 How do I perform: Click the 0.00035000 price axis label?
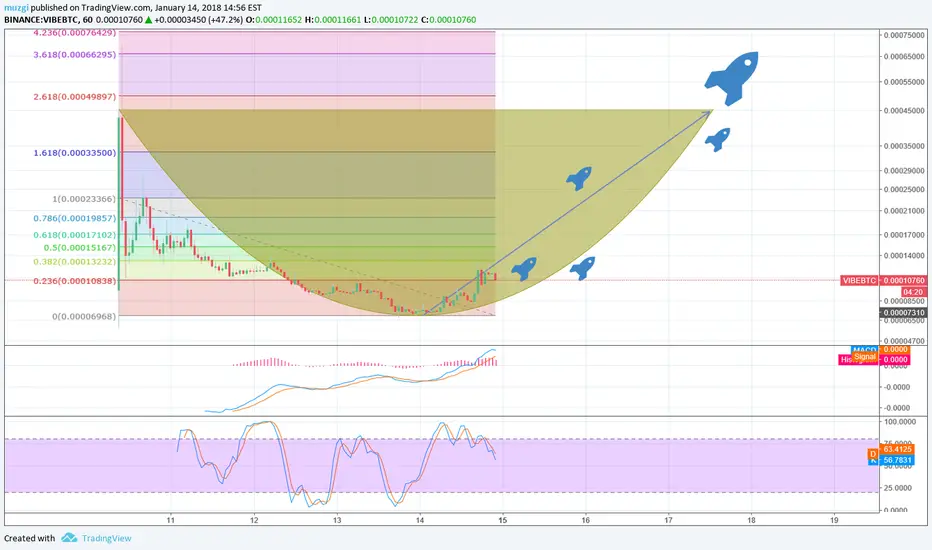click(x=904, y=146)
